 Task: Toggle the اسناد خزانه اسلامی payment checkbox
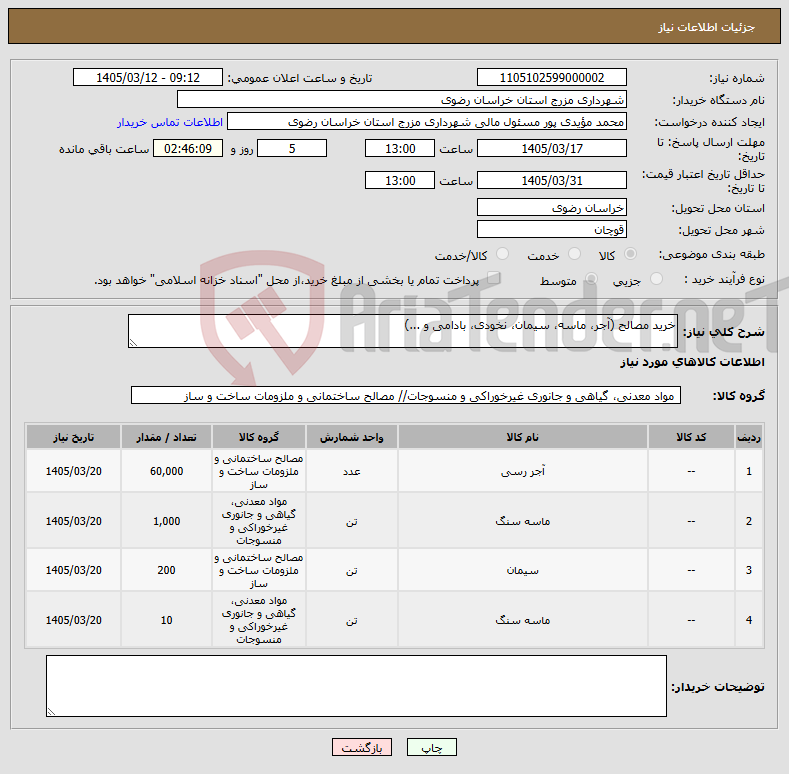pyautogui.click(x=494, y=278)
